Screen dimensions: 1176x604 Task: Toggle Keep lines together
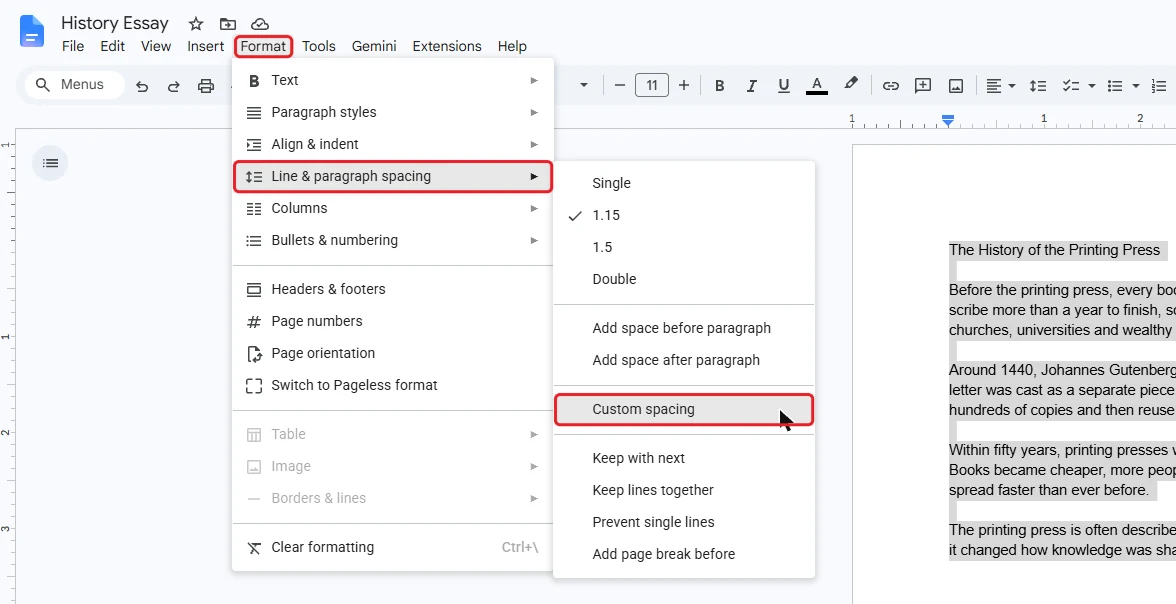click(684, 490)
